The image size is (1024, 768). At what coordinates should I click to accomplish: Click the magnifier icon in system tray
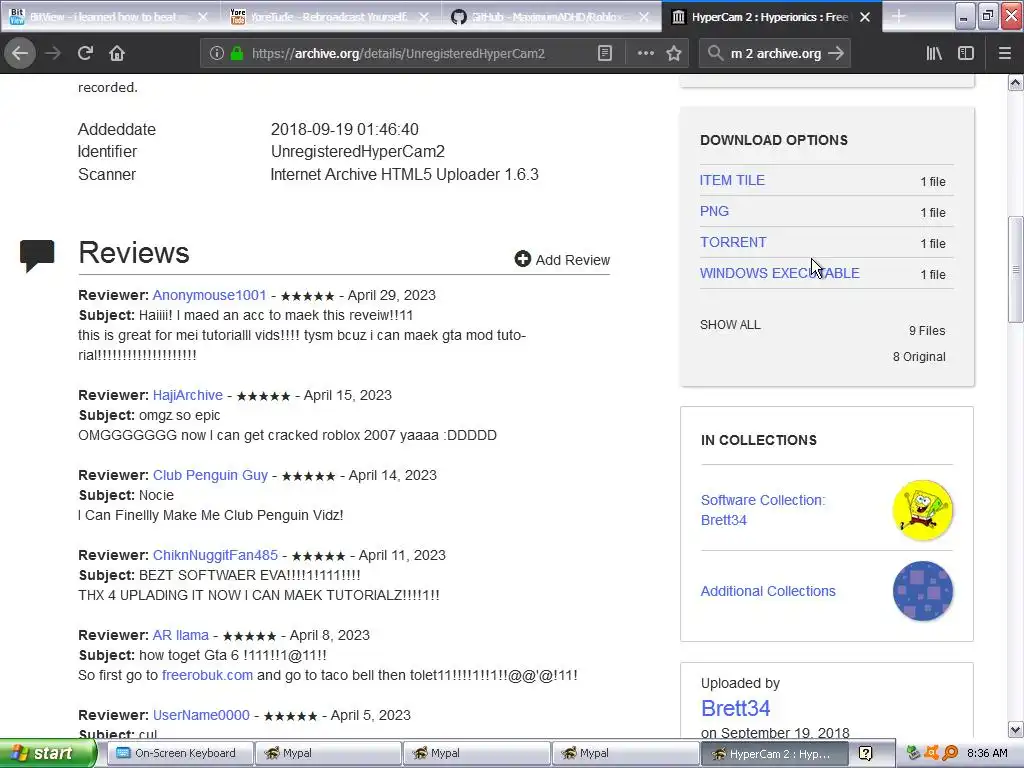coord(950,753)
